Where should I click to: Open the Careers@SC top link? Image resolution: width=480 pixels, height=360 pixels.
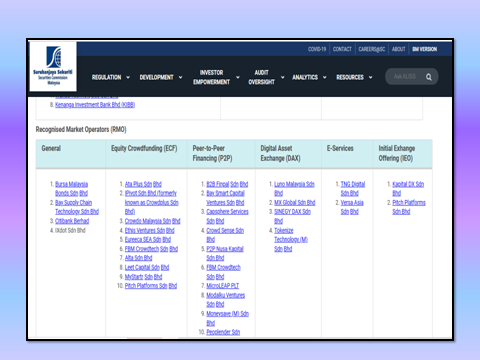tap(372, 49)
